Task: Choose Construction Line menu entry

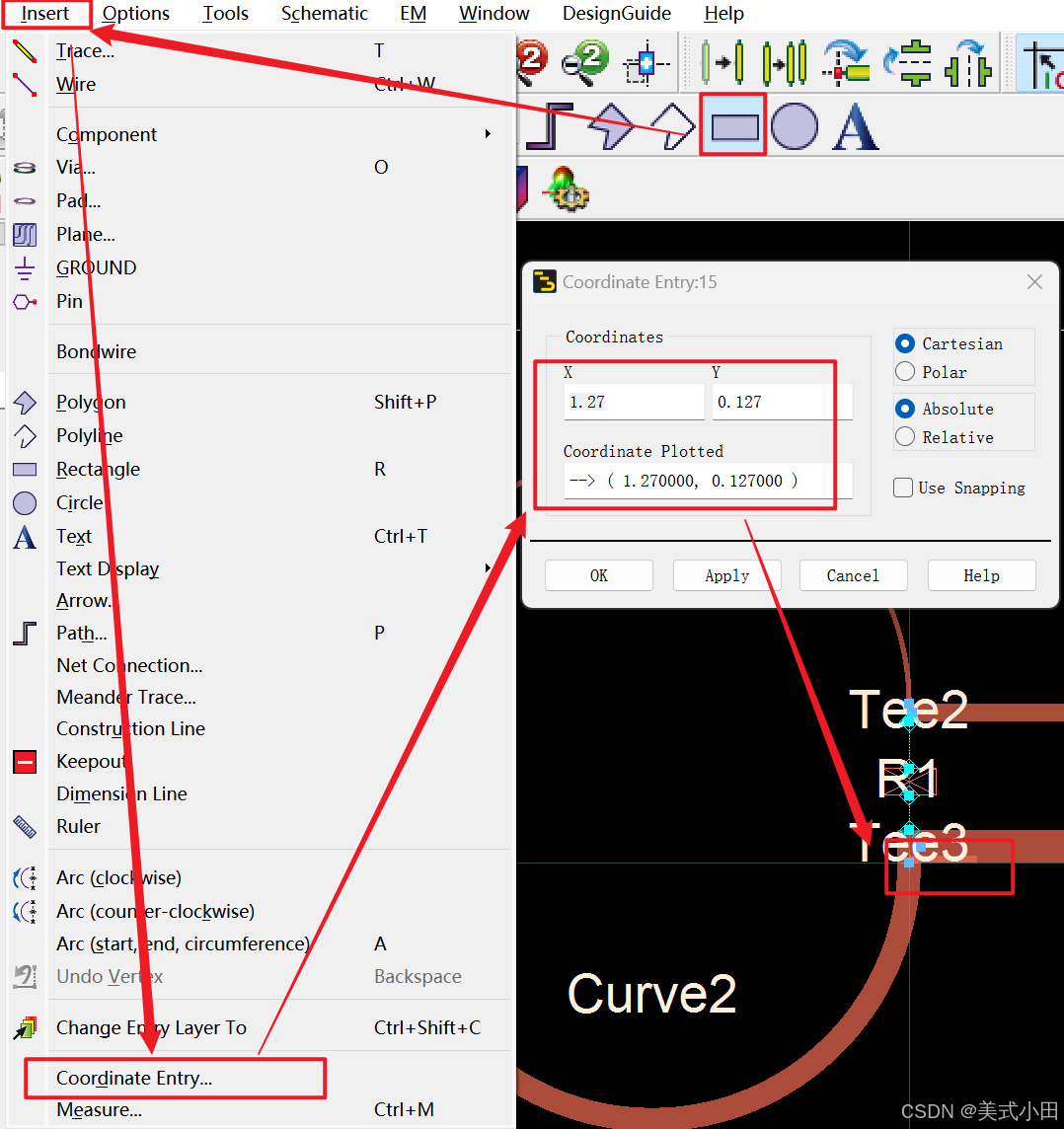Action: tap(131, 728)
